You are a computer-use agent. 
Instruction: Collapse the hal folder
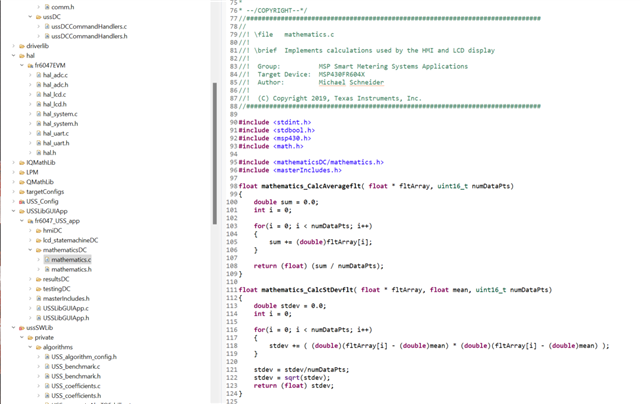(13, 56)
